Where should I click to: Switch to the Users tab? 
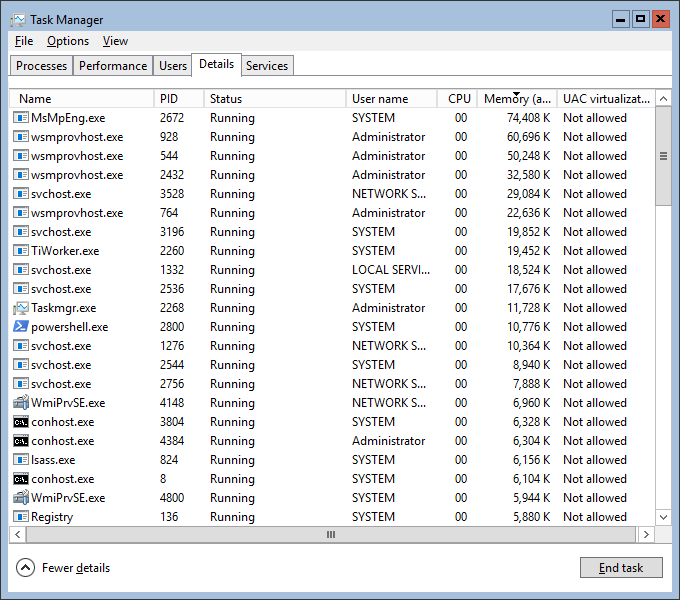tap(173, 65)
